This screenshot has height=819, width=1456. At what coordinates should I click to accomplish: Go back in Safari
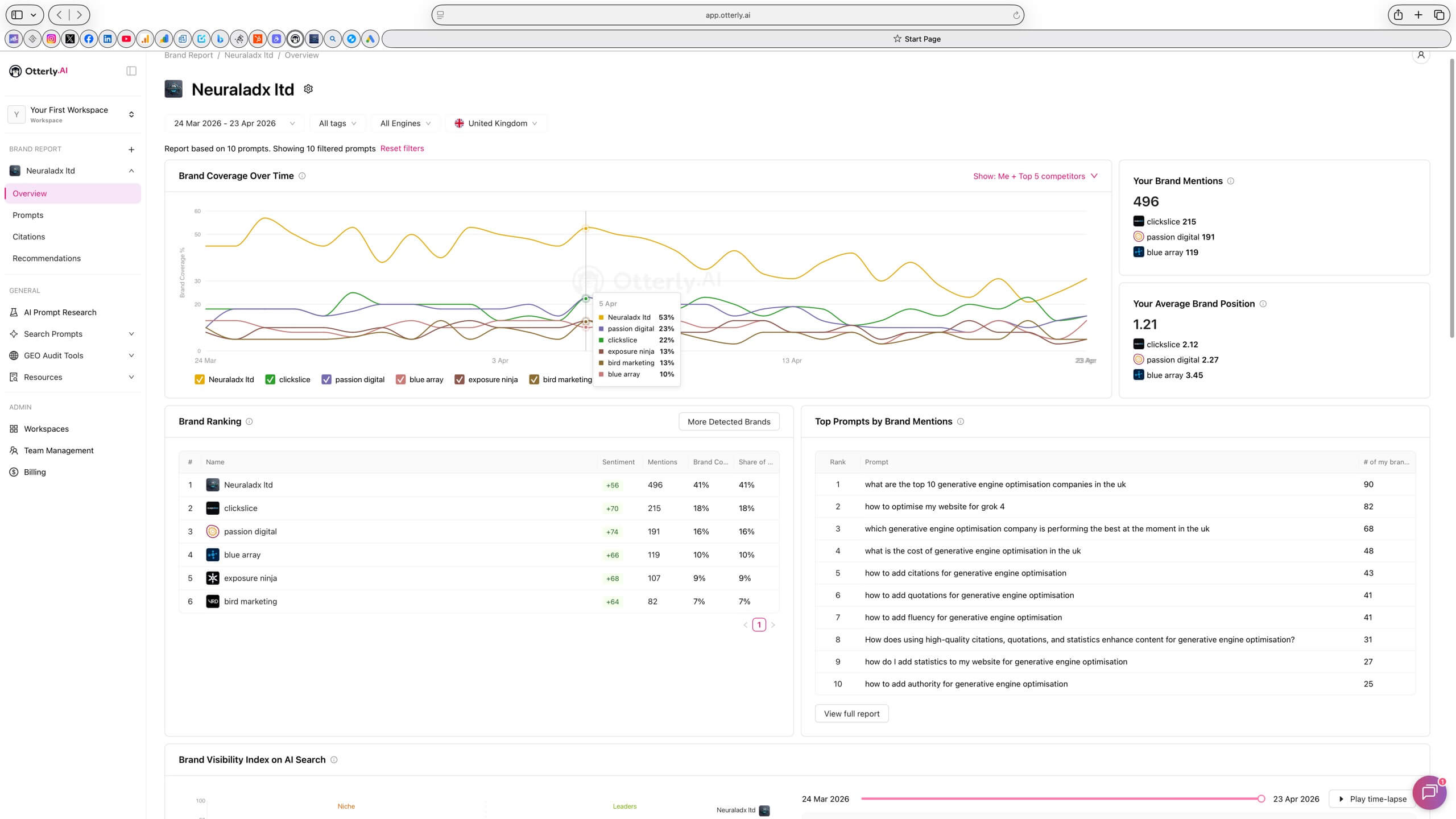pyautogui.click(x=59, y=15)
